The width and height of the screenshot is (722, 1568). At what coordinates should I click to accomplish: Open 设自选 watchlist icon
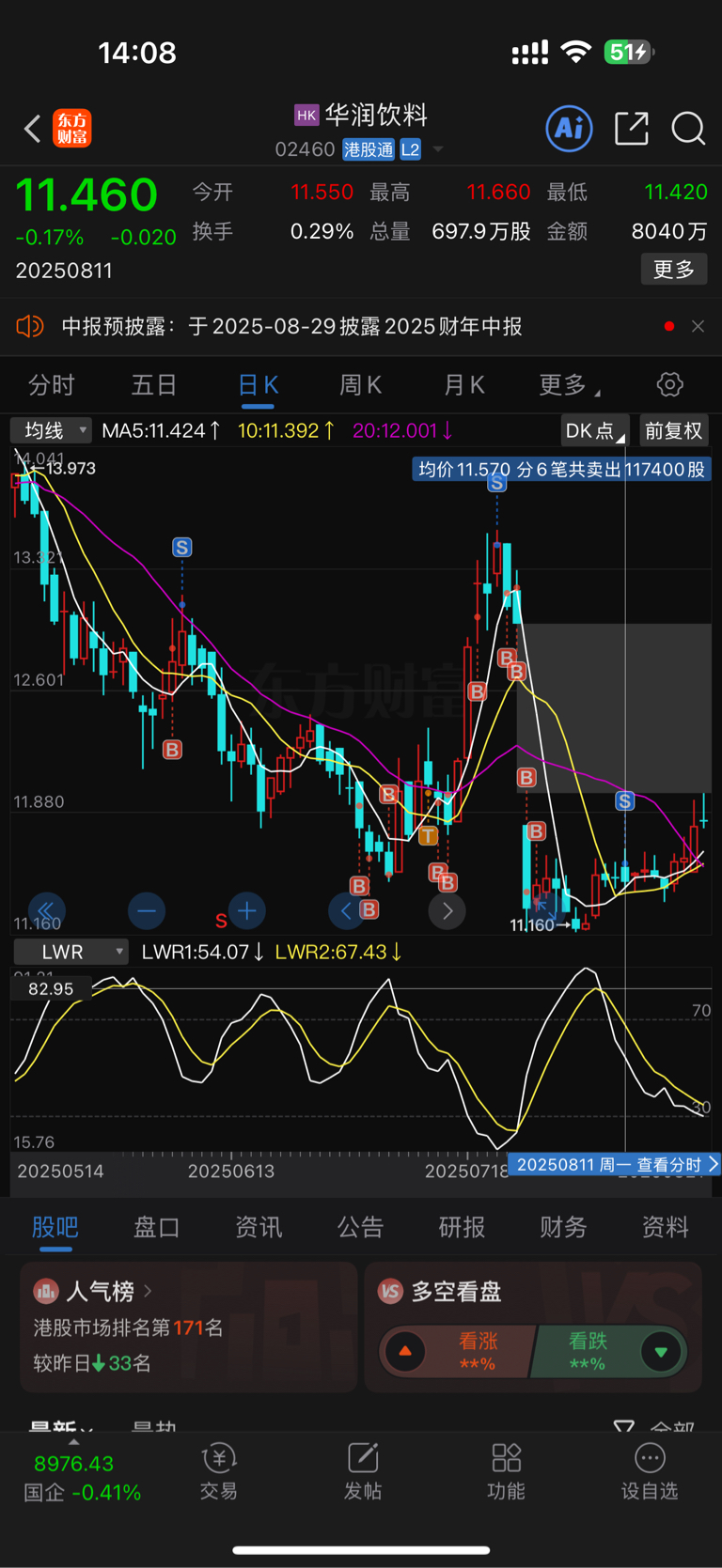coord(650,1458)
